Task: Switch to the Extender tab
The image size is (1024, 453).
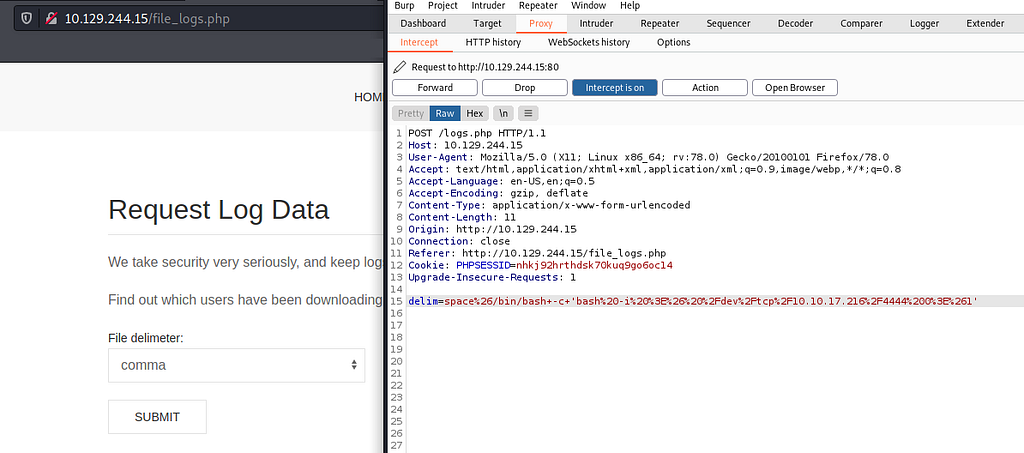Action: (x=985, y=23)
